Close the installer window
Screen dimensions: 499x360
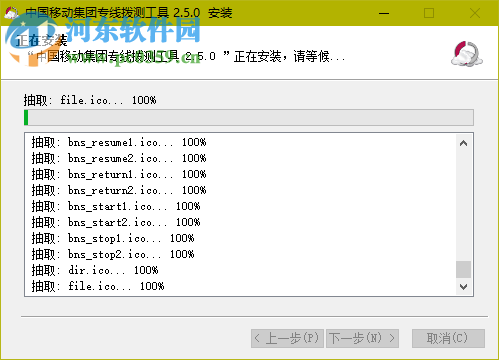point(475,13)
